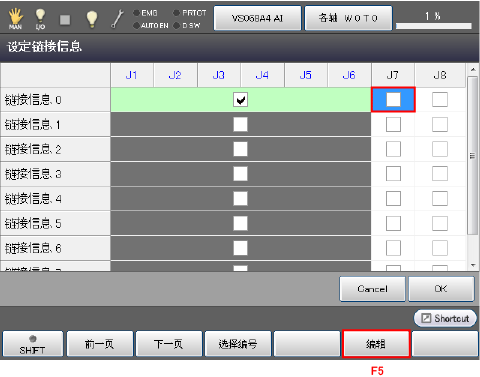Click the scrollbar up arrow
Screen dimensions: 480x377
[x=473, y=69]
